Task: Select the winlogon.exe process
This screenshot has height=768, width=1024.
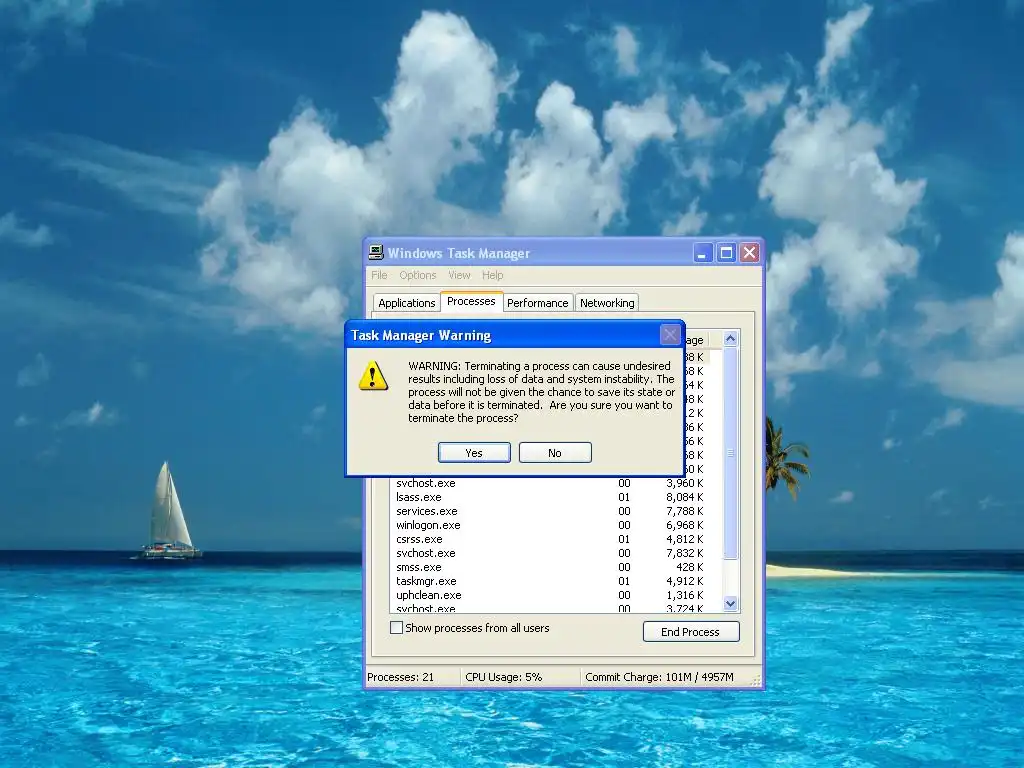Action: click(550, 525)
